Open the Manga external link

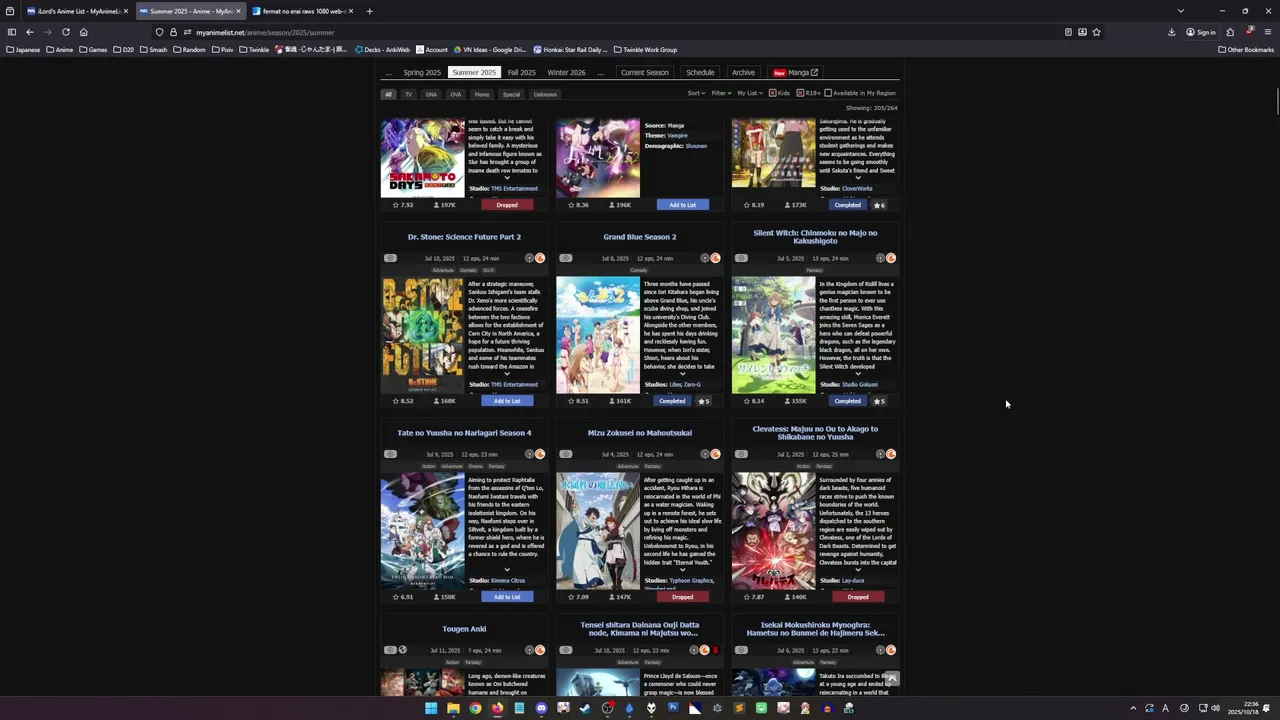pyautogui.click(x=795, y=72)
